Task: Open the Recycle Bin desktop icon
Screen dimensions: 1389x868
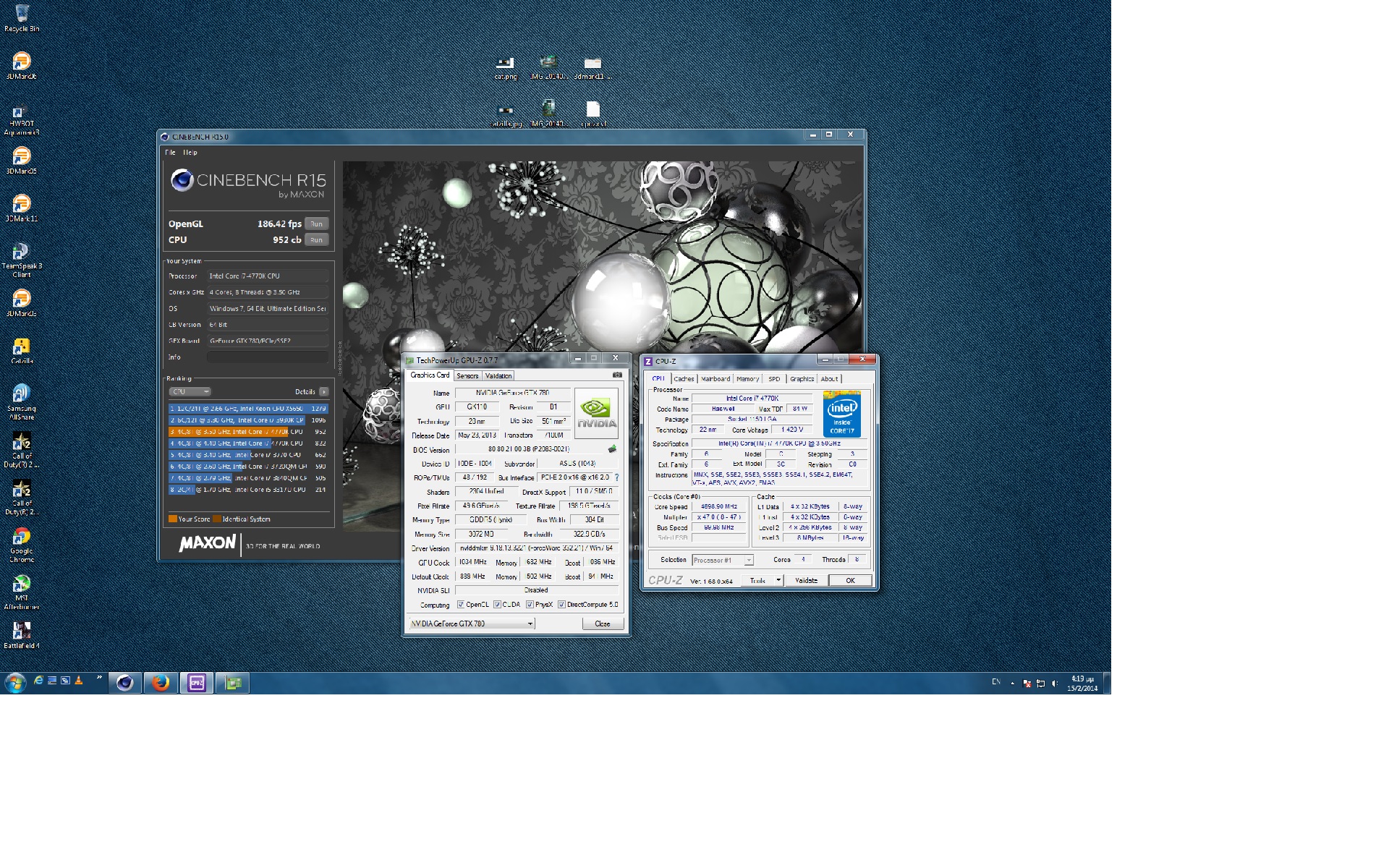Action: [x=22, y=17]
